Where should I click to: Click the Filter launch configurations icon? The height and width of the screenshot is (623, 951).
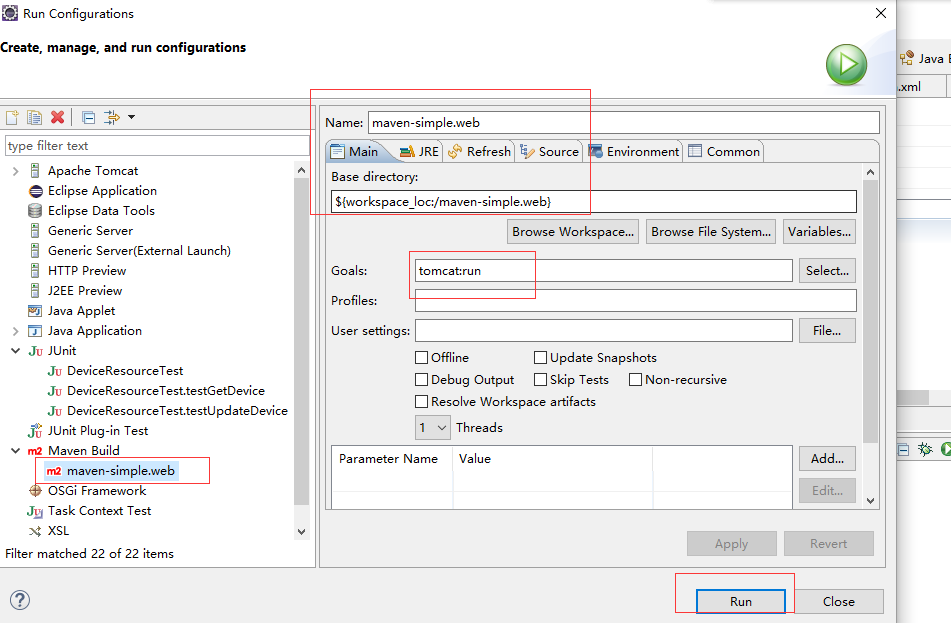[x=112, y=117]
